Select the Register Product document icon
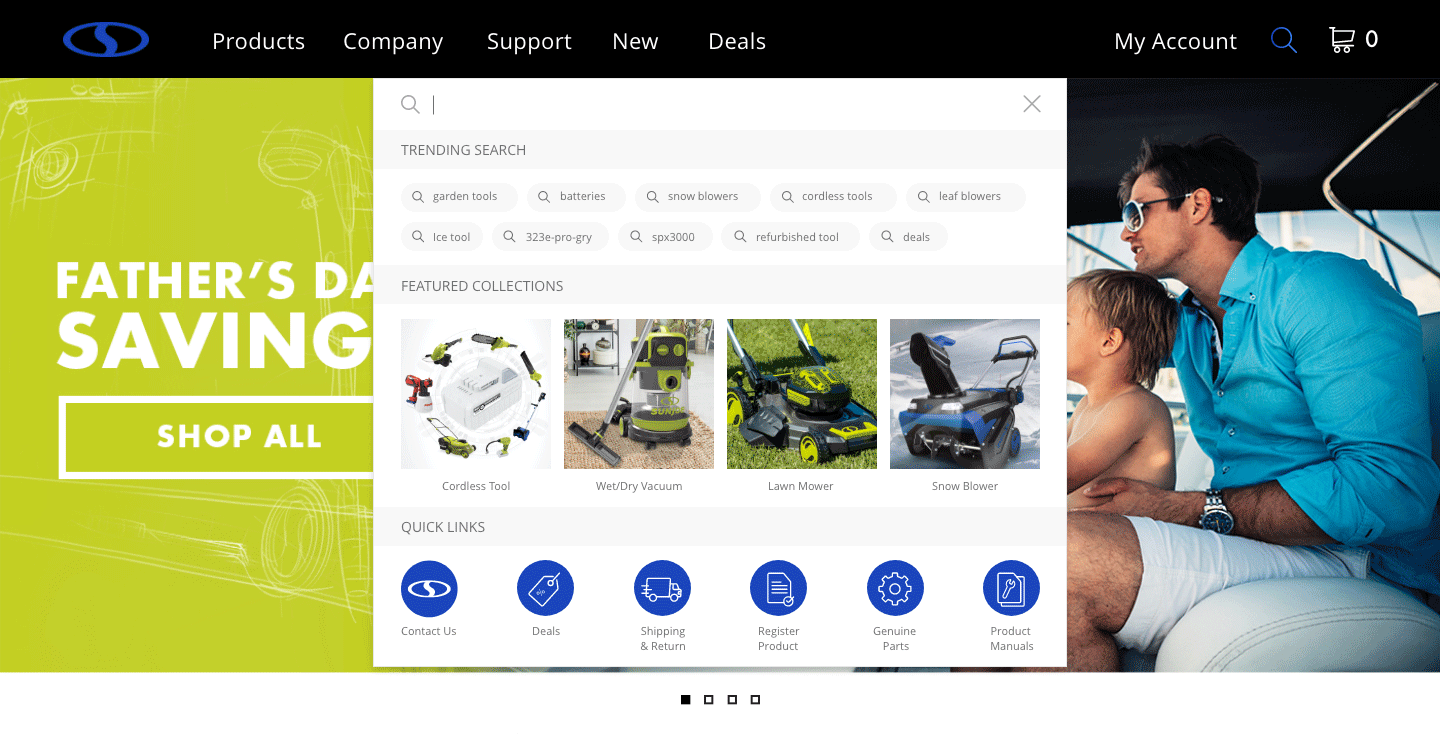 tap(778, 588)
